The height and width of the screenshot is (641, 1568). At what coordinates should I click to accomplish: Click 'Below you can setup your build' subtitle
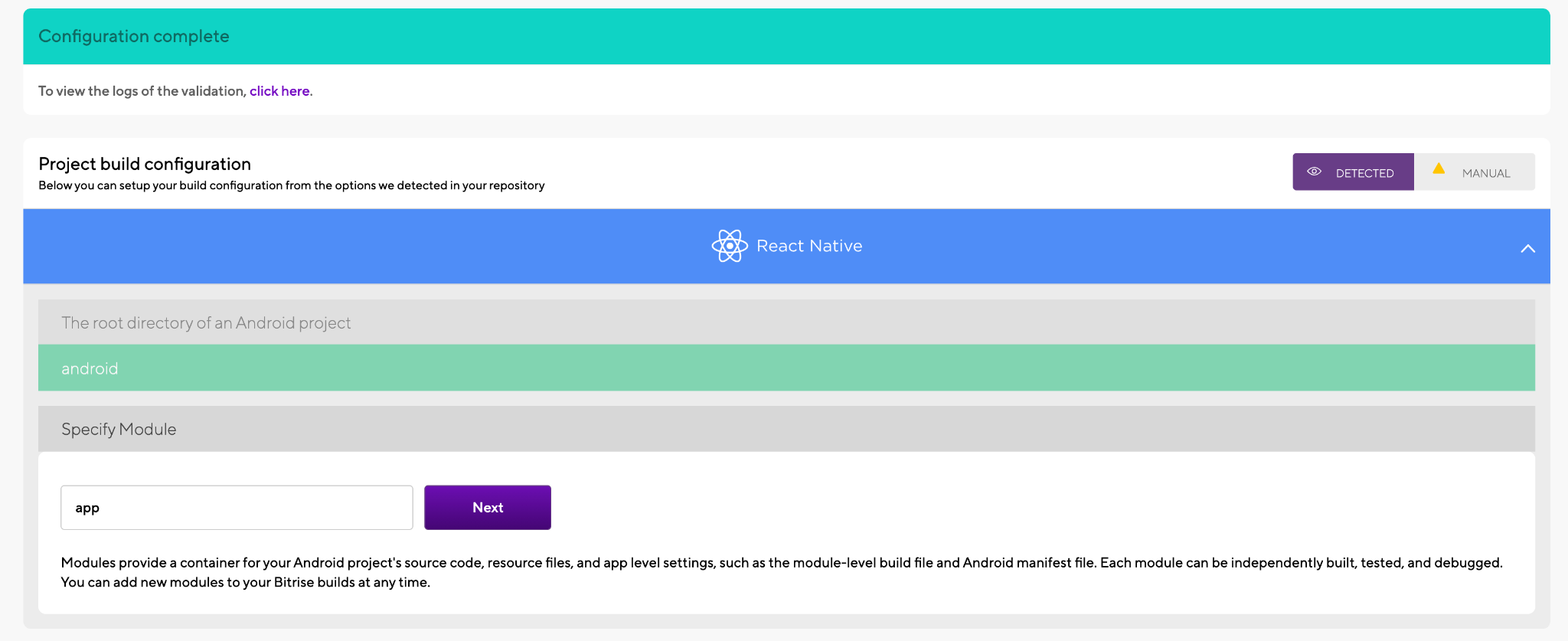[292, 185]
